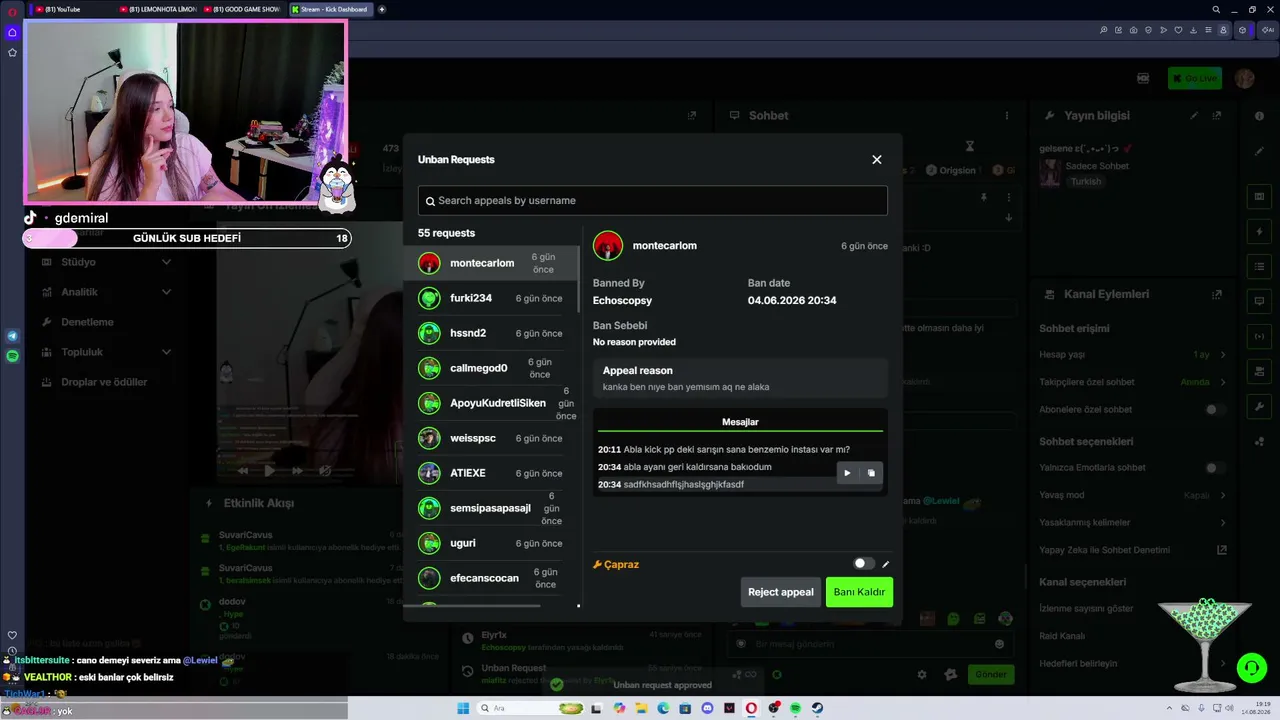Open Steam from the taskbar

[817, 708]
